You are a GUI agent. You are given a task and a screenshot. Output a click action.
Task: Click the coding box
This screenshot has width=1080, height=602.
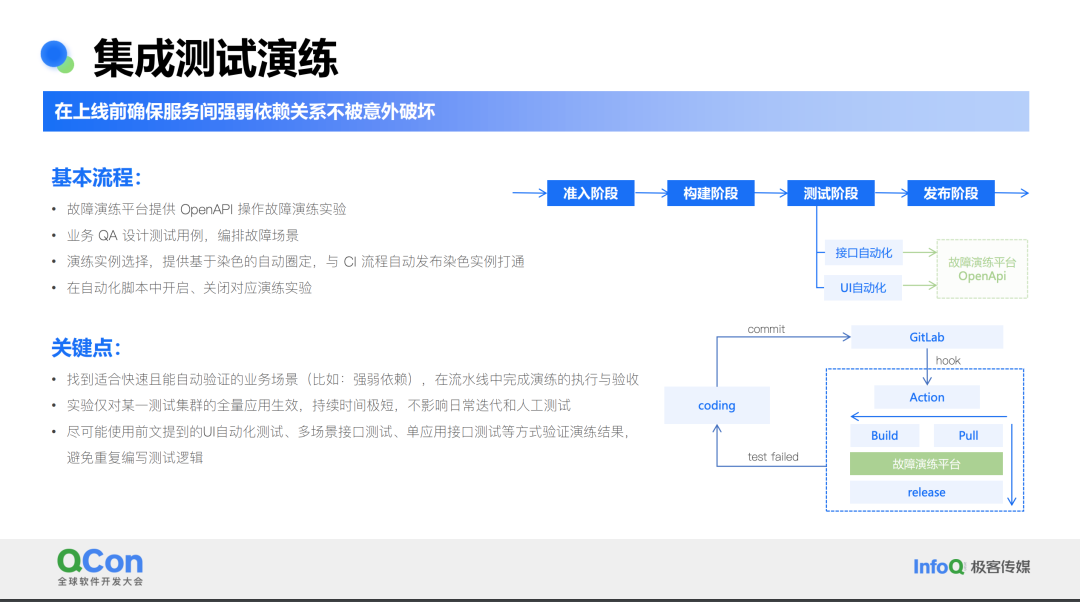pyautogui.click(x=717, y=405)
